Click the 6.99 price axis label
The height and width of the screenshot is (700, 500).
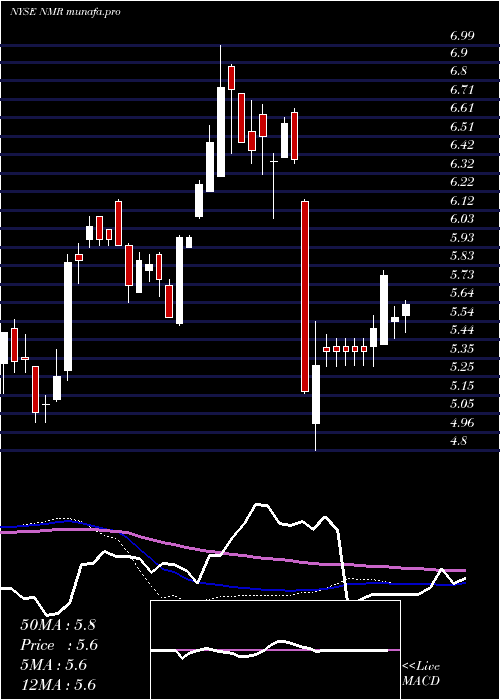click(x=462, y=36)
